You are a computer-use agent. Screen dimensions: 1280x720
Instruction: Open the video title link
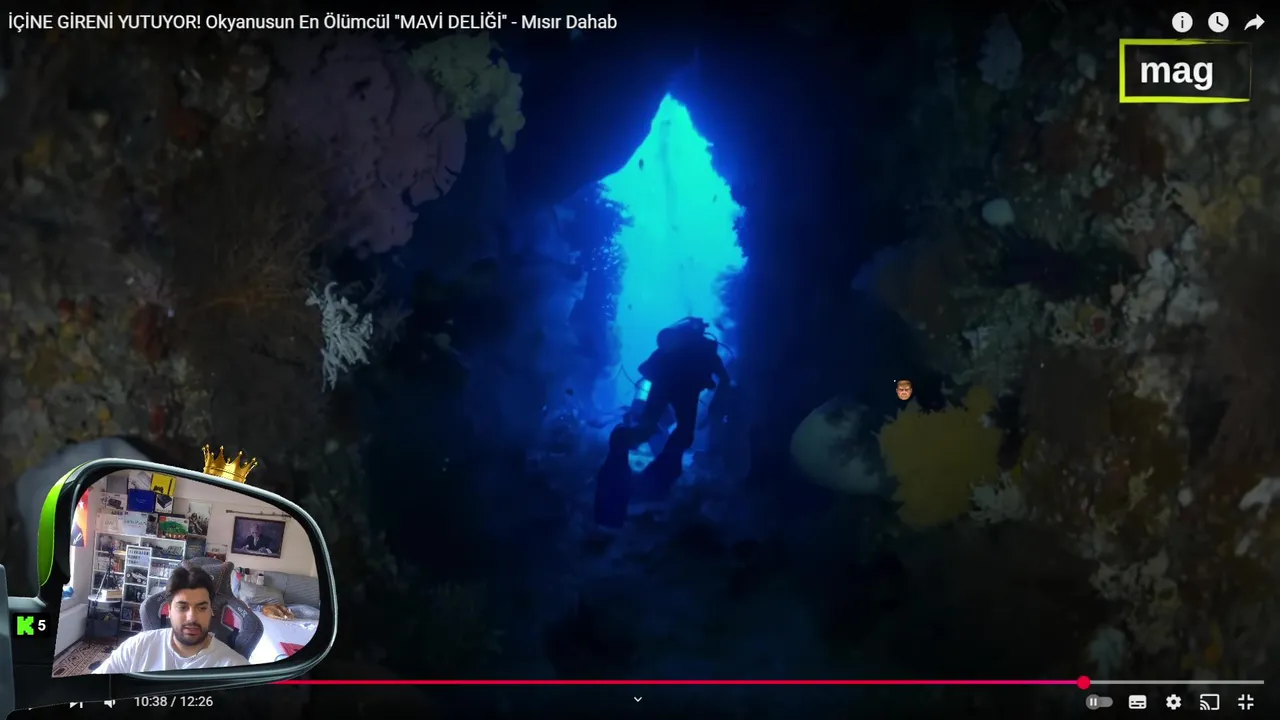point(312,22)
